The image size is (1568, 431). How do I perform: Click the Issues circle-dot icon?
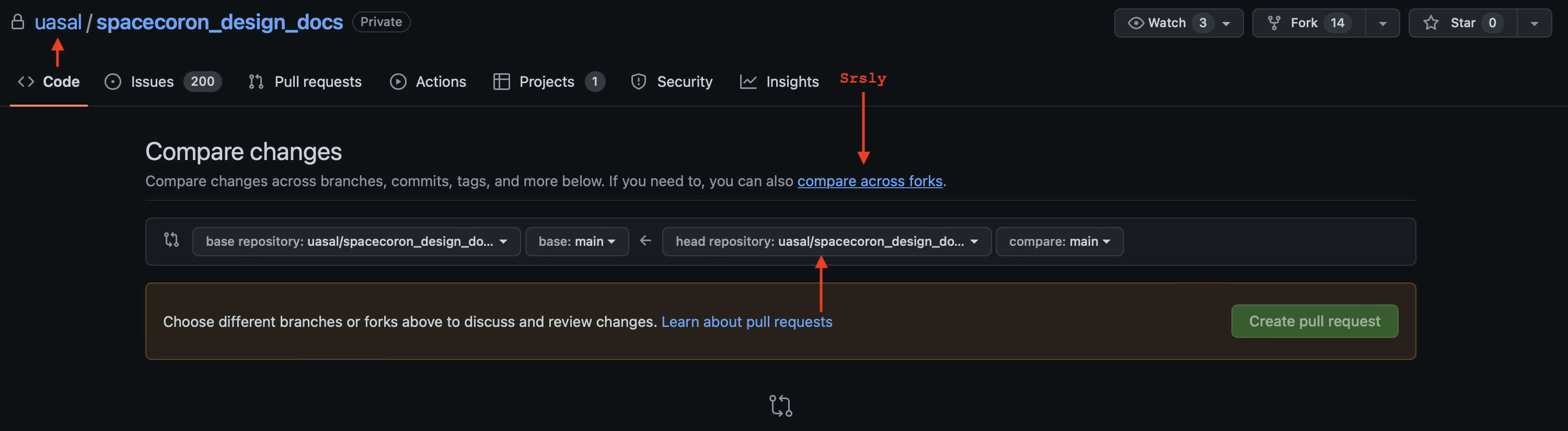pyautogui.click(x=112, y=82)
